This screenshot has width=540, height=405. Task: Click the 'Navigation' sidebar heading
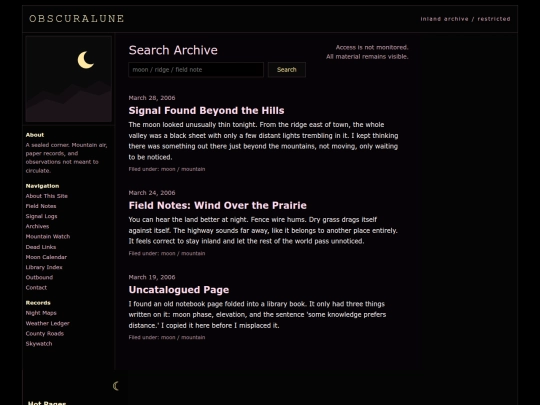coord(42,186)
